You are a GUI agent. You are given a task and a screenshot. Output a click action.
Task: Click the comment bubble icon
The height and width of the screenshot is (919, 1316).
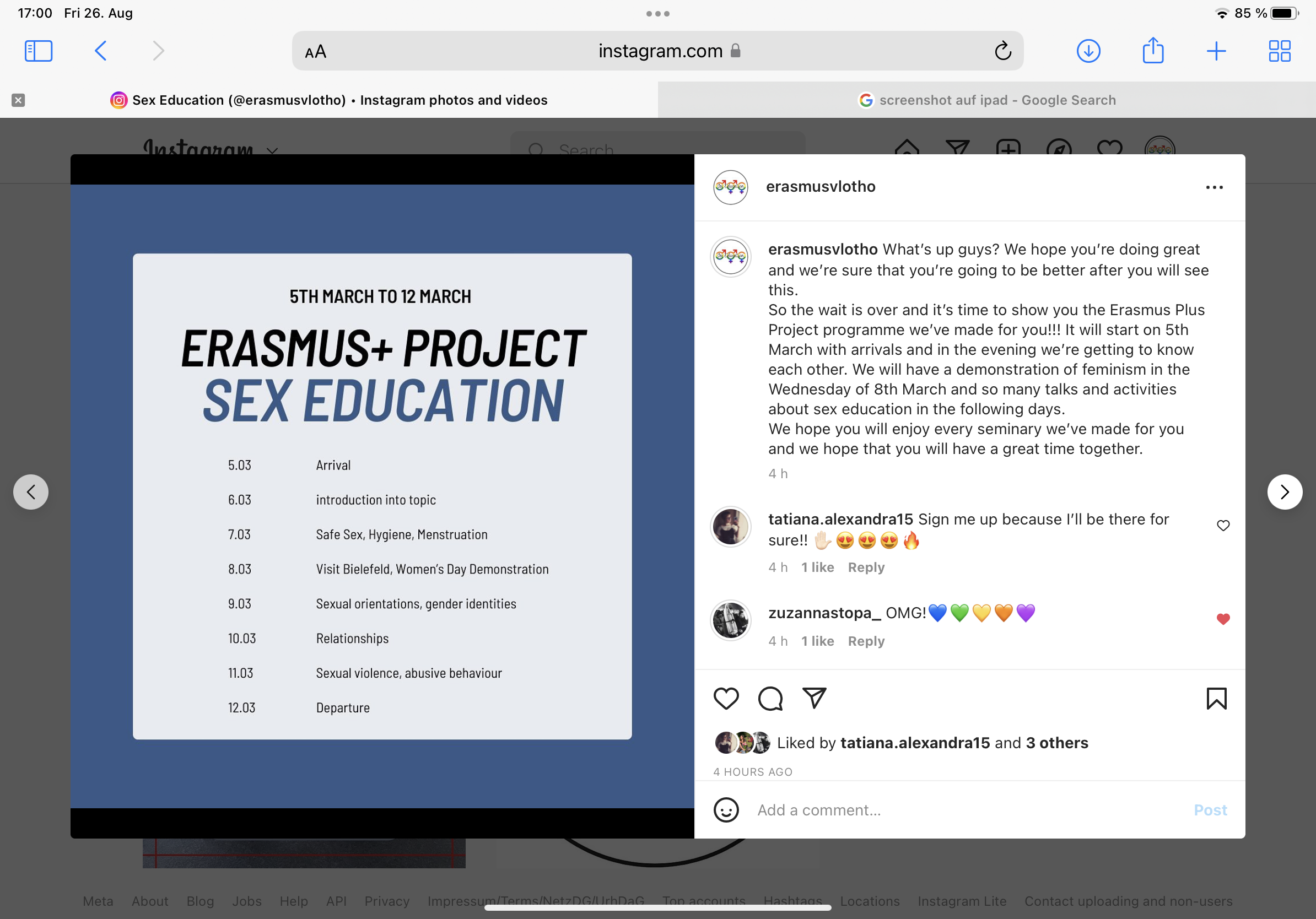click(770, 699)
